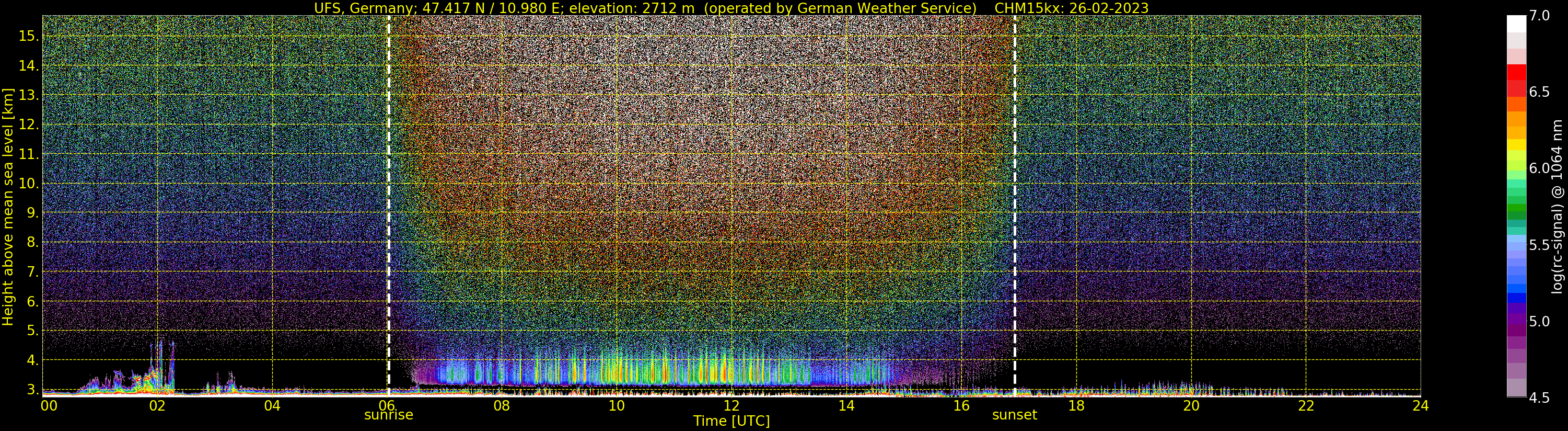
Task: Click the colorbar value '5.5'
Action: coord(1539,245)
